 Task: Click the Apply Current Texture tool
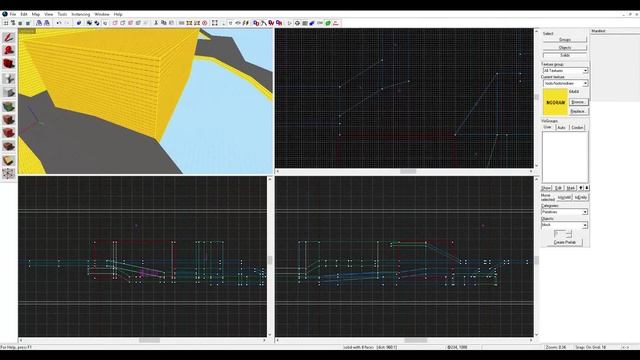click(9, 120)
